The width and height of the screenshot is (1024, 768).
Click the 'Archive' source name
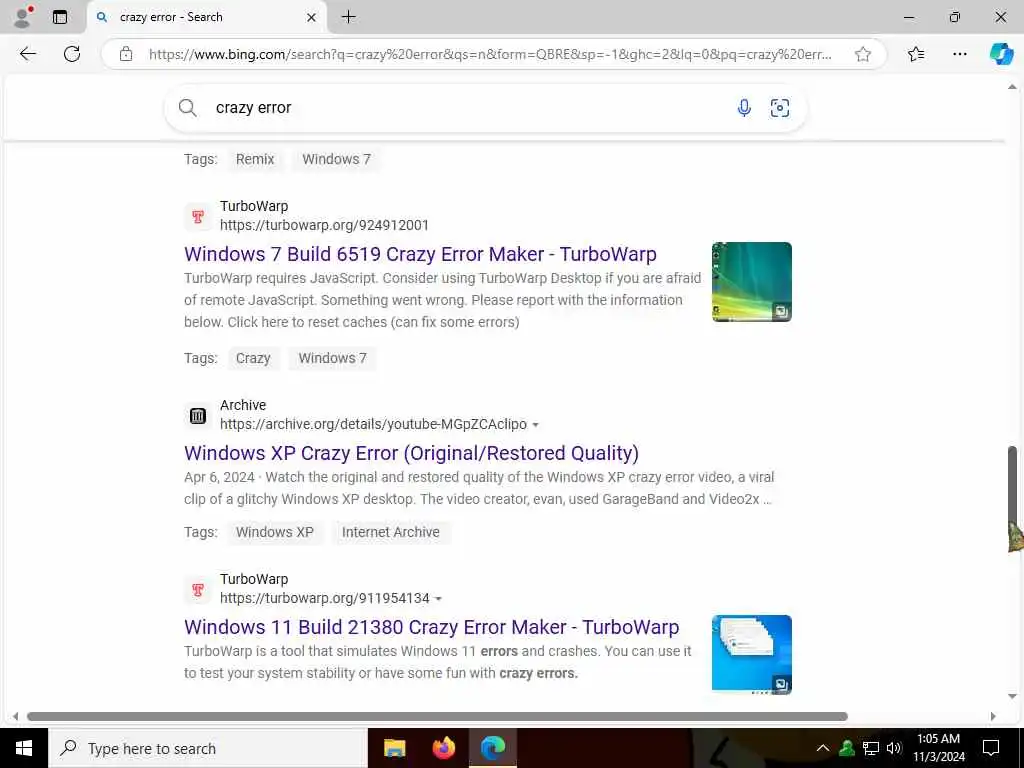[x=243, y=406]
